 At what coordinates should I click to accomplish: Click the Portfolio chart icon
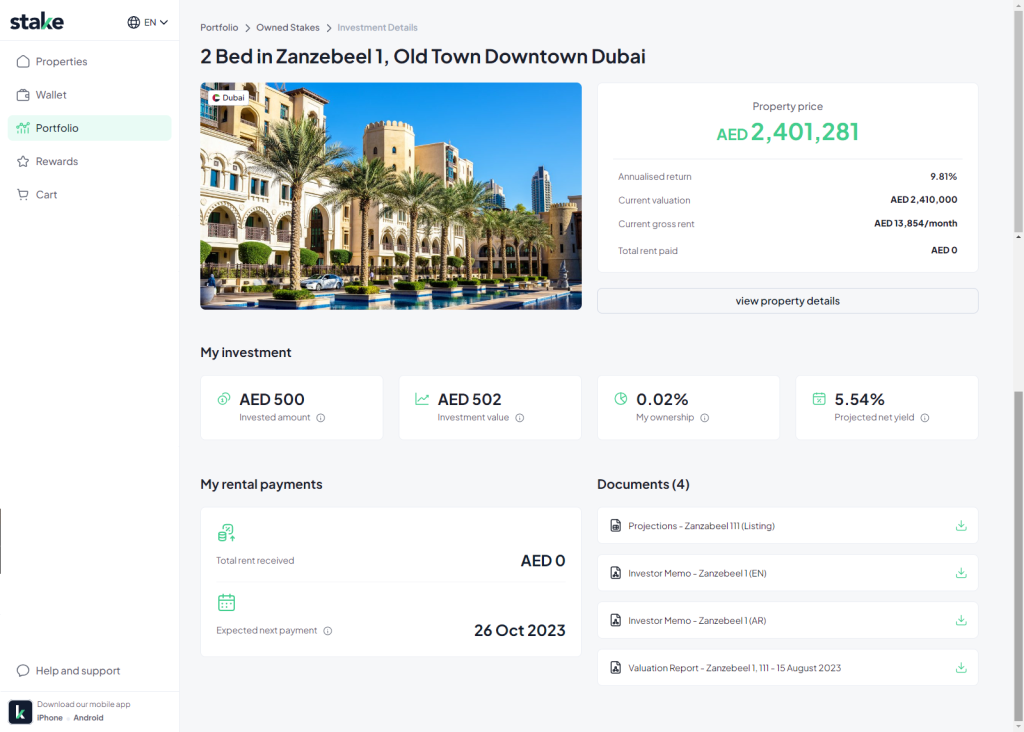point(23,128)
